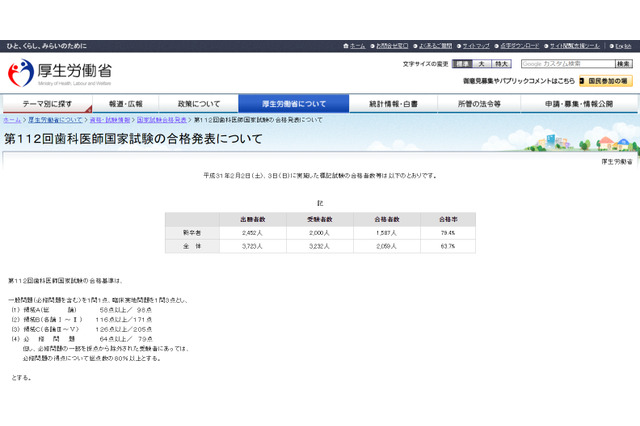Click the 3,723人 table cell
This screenshot has width=640, height=426.
pos(253,246)
